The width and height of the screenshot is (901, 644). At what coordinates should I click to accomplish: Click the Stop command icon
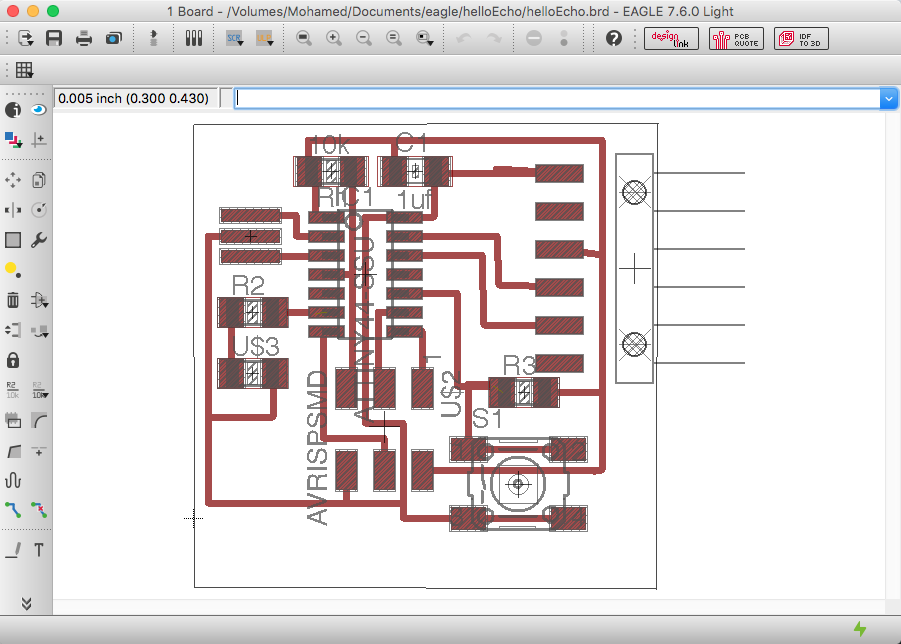coord(534,38)
